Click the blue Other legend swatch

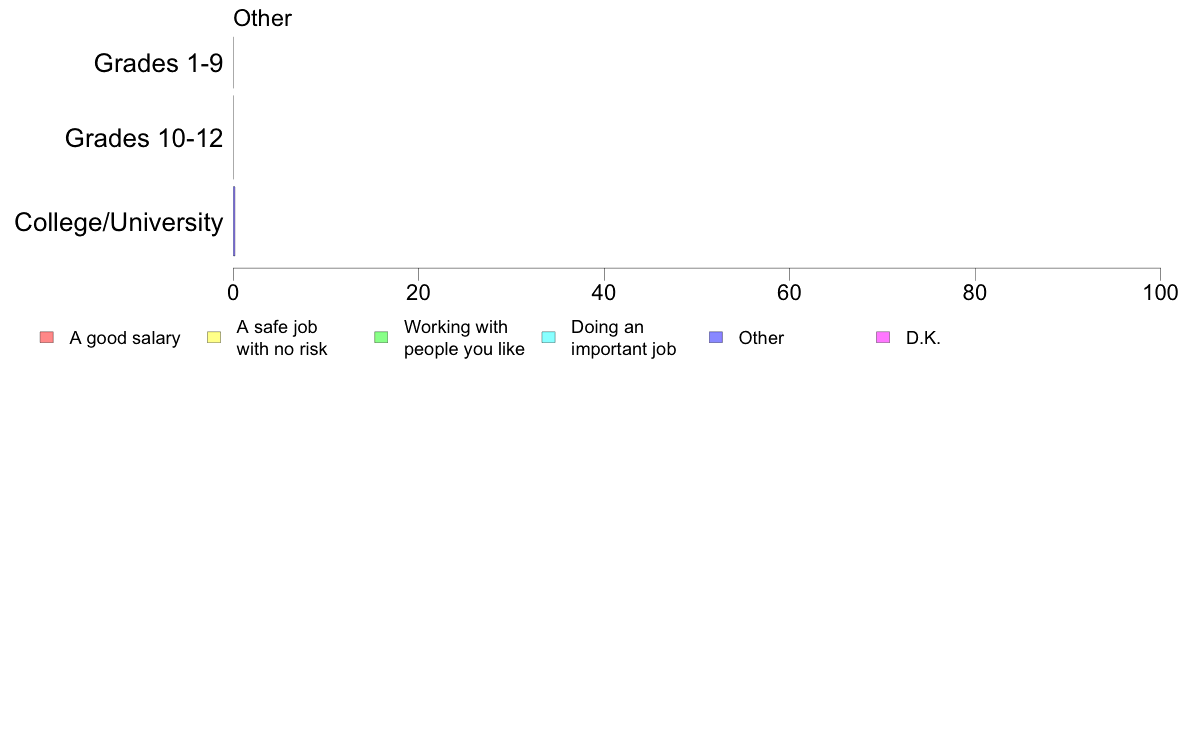click(x=716, y=337)
